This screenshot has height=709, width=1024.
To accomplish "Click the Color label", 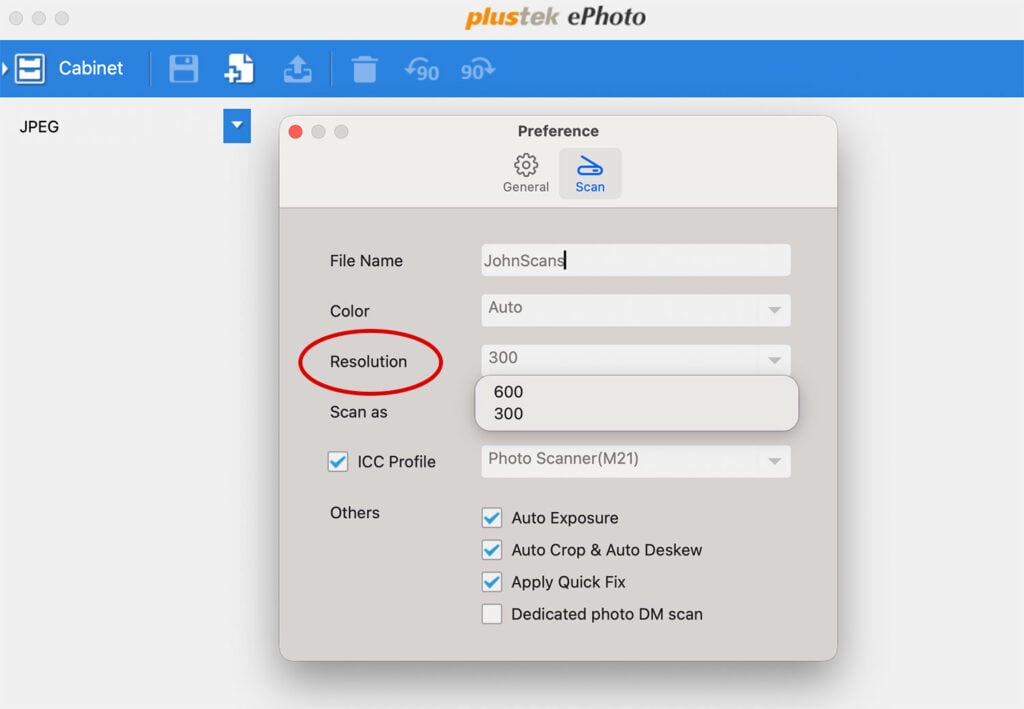I will 349,311.
